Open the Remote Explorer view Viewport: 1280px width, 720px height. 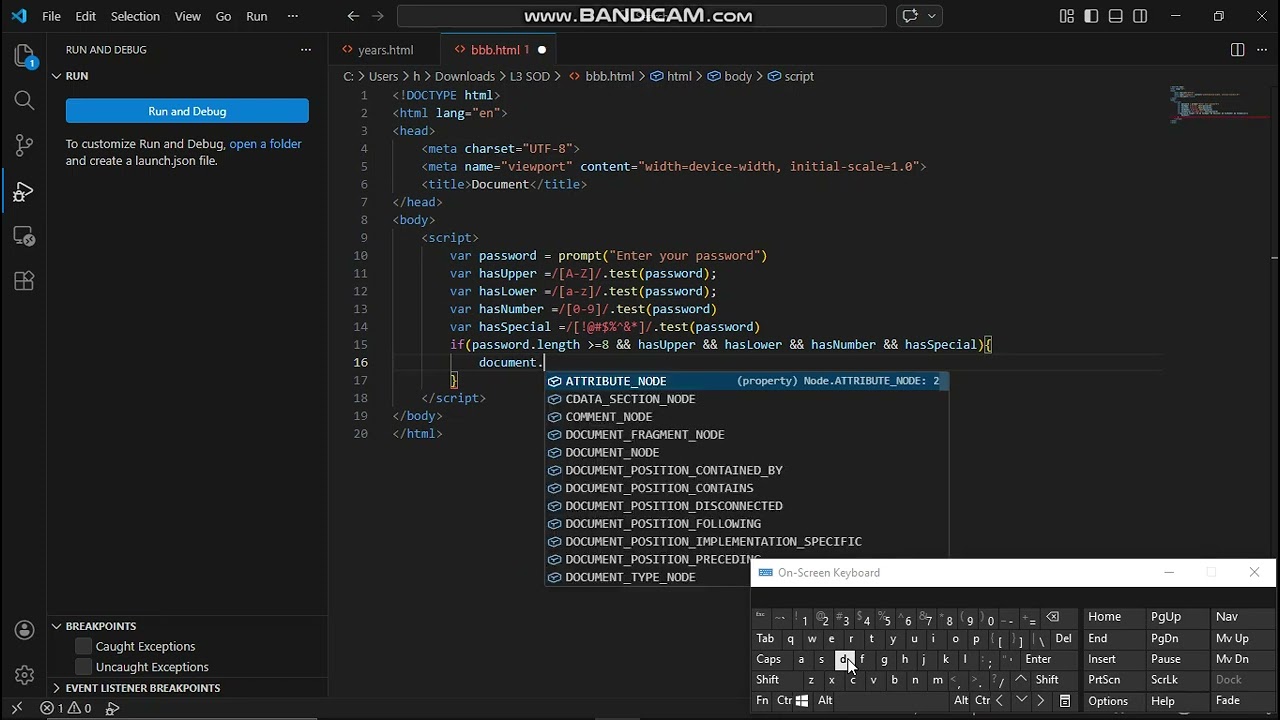(x=24, y=236)
